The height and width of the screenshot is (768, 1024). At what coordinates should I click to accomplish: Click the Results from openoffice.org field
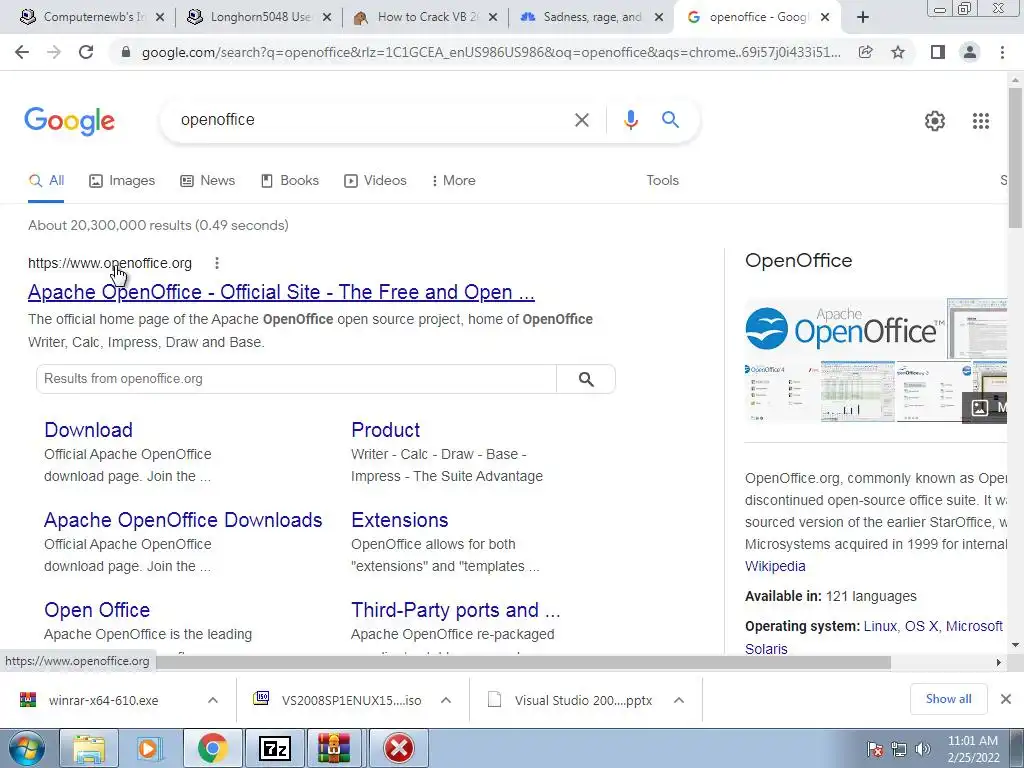pos(296,379)
